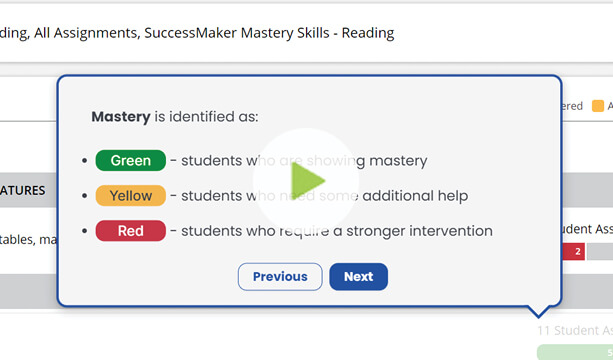
Task: Click the red bar segment labeled 2
Action: (x=574, y=252)
